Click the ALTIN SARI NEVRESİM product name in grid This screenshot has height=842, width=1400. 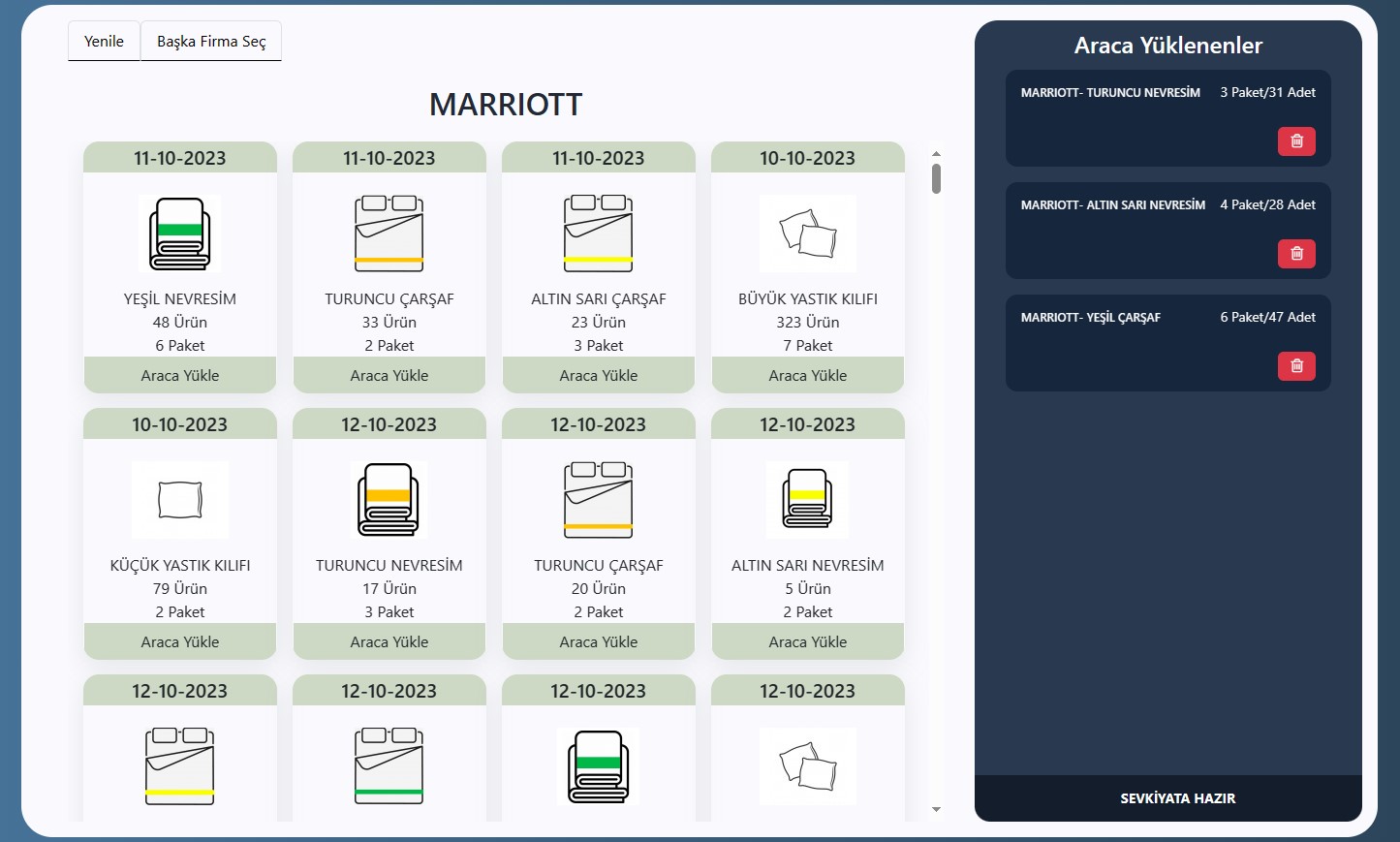[808, 566]
